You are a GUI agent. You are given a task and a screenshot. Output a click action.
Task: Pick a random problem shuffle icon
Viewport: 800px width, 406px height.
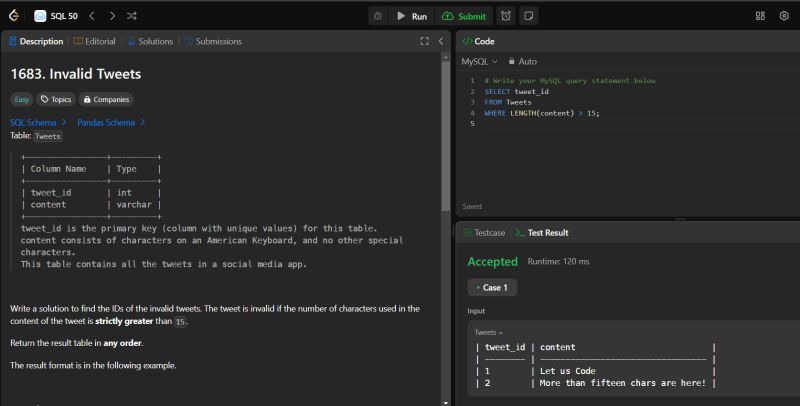pyautogui.click(x=132, y=16)
